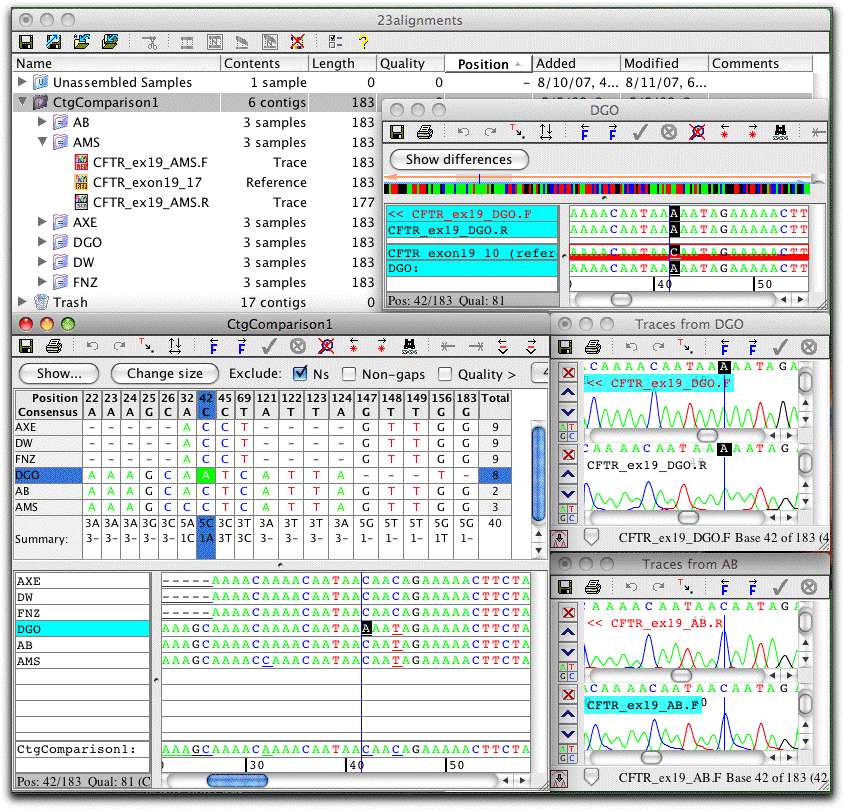Click the print icon in Traces from AB

point(593,587)
